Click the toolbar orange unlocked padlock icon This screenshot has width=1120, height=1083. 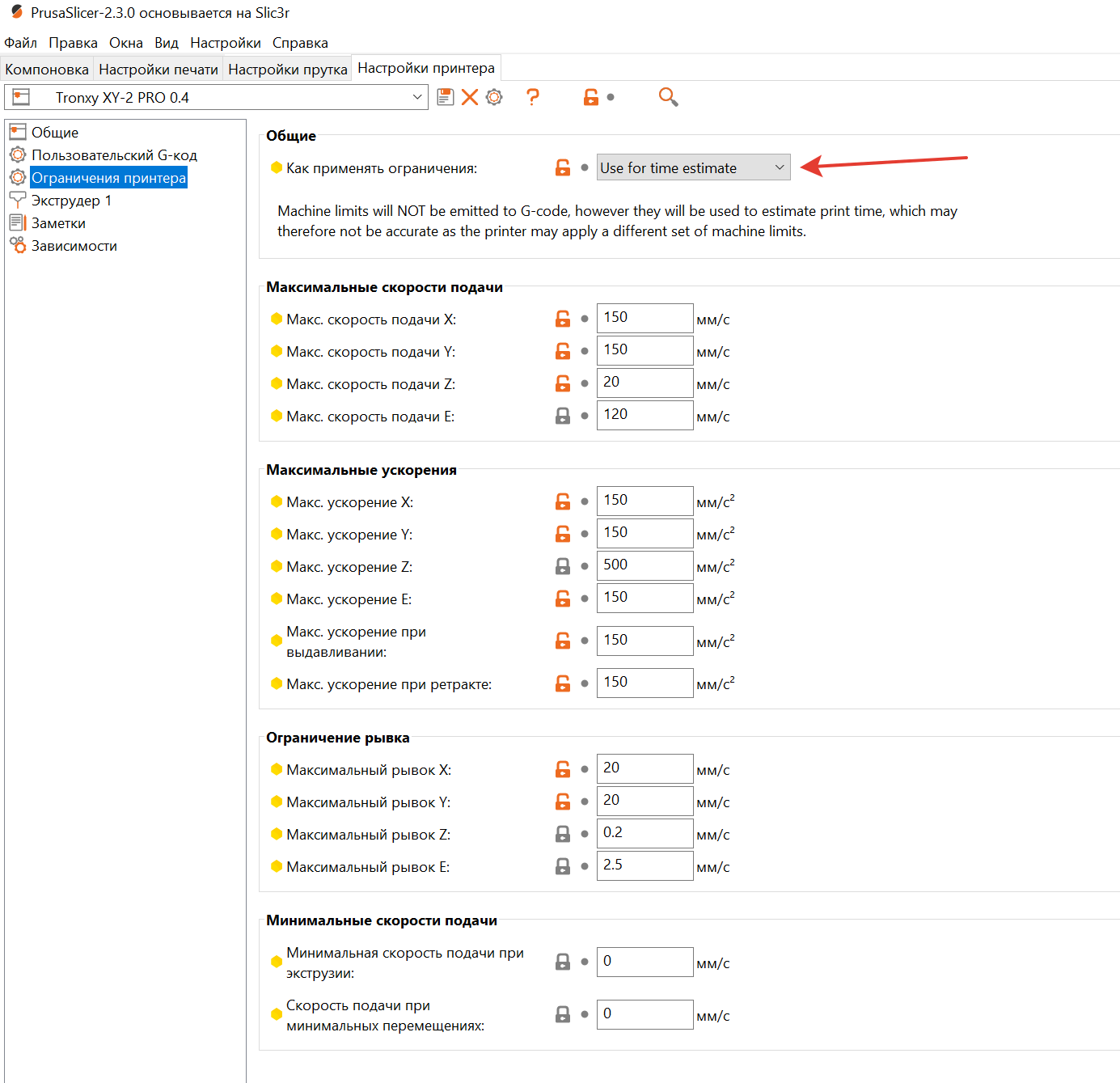[x=591, y=97]
